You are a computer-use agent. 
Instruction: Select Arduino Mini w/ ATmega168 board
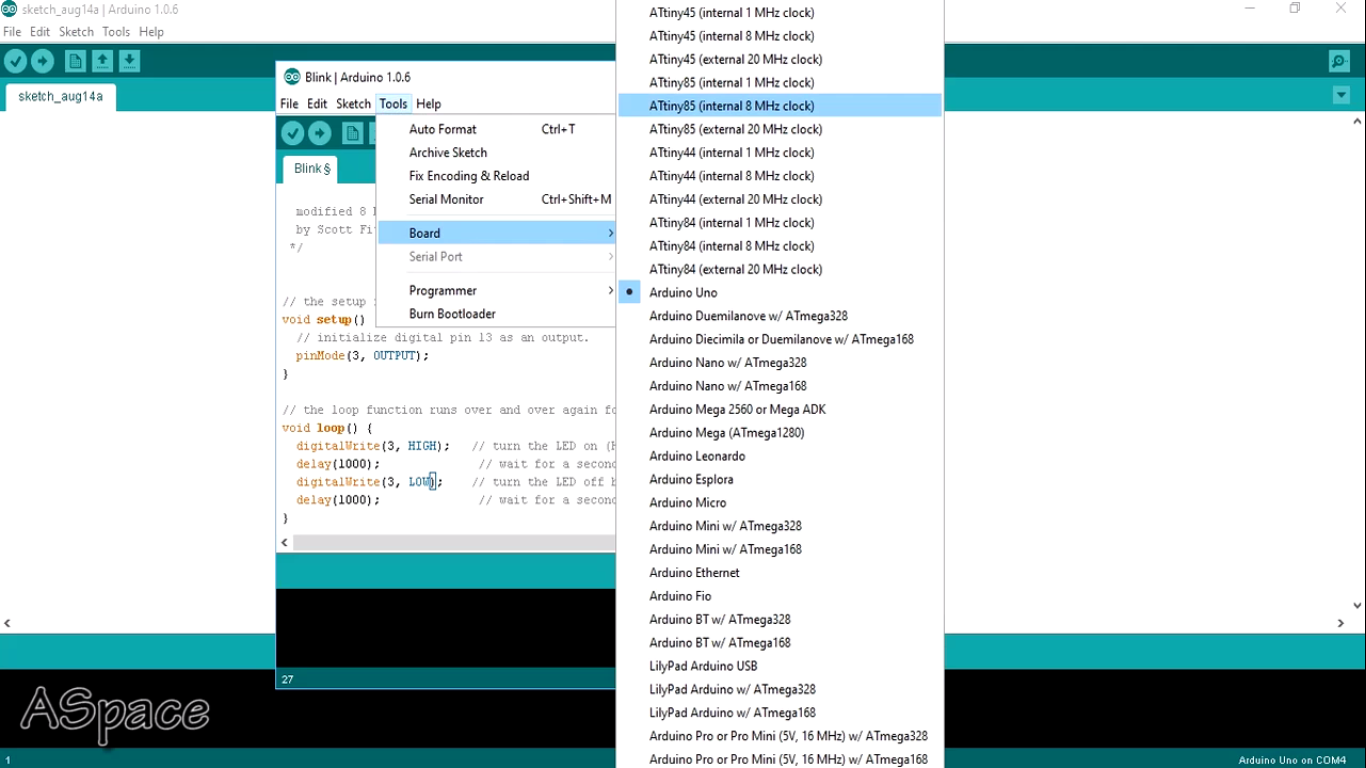click(x=780, y=549)
